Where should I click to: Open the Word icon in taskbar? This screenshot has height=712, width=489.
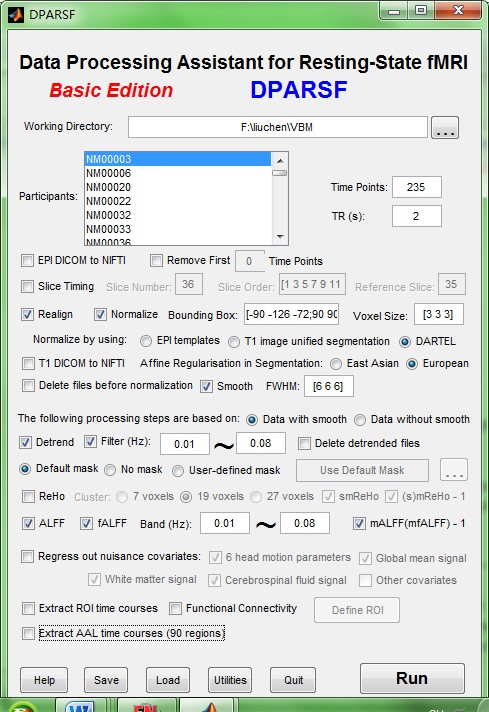tap(80, 706)
